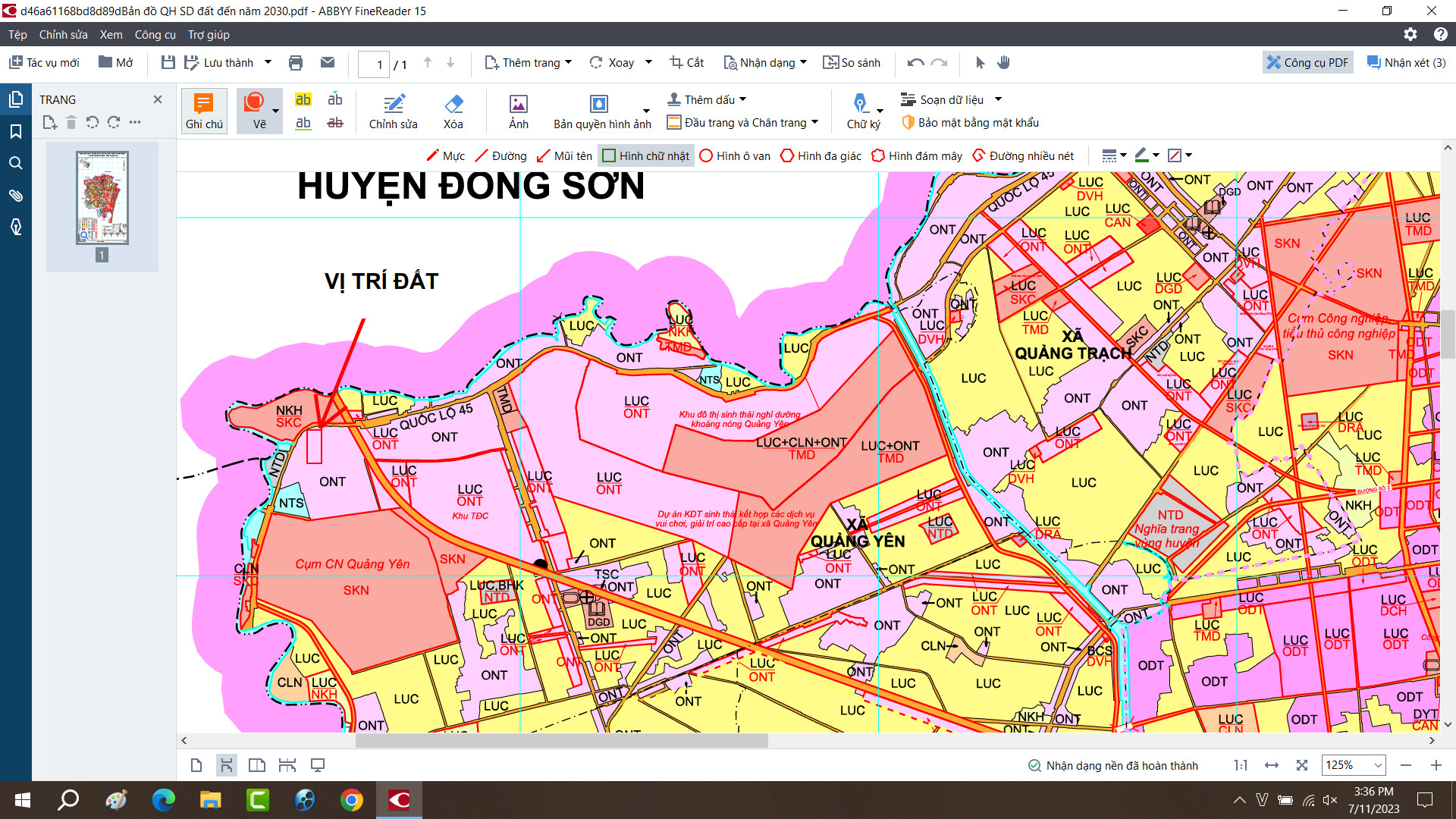Open the Chỉnh sửa edit tool
Viewport: 1456px width, 819px height.
point(393,111)
